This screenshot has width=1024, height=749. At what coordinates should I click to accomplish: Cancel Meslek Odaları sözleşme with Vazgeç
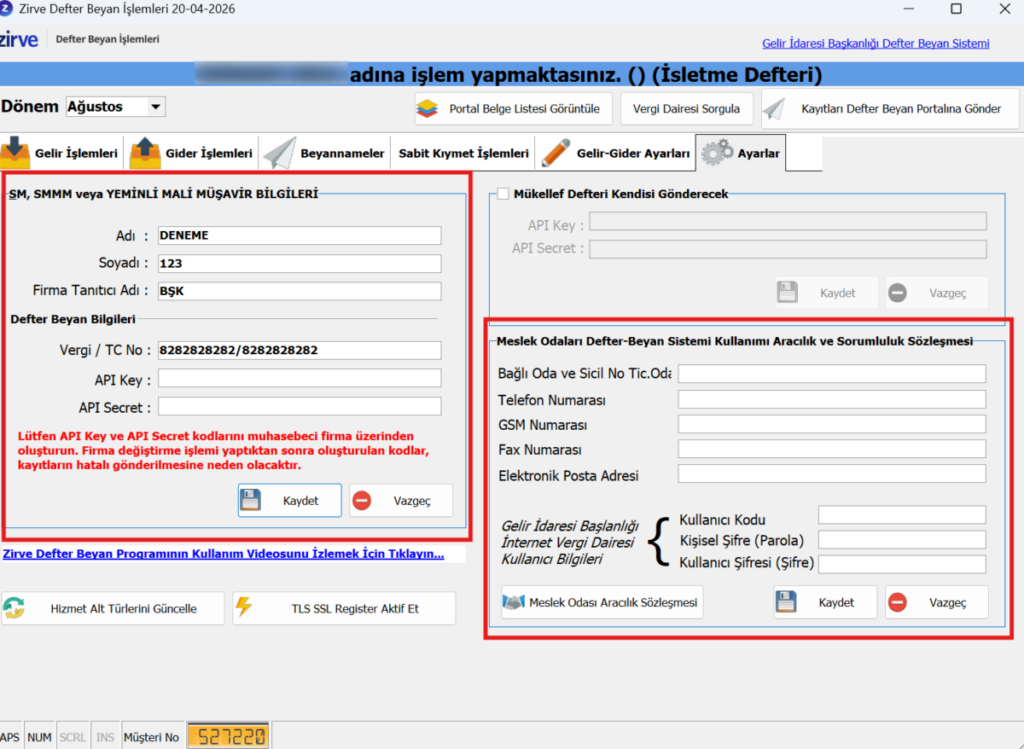(936, 602)
